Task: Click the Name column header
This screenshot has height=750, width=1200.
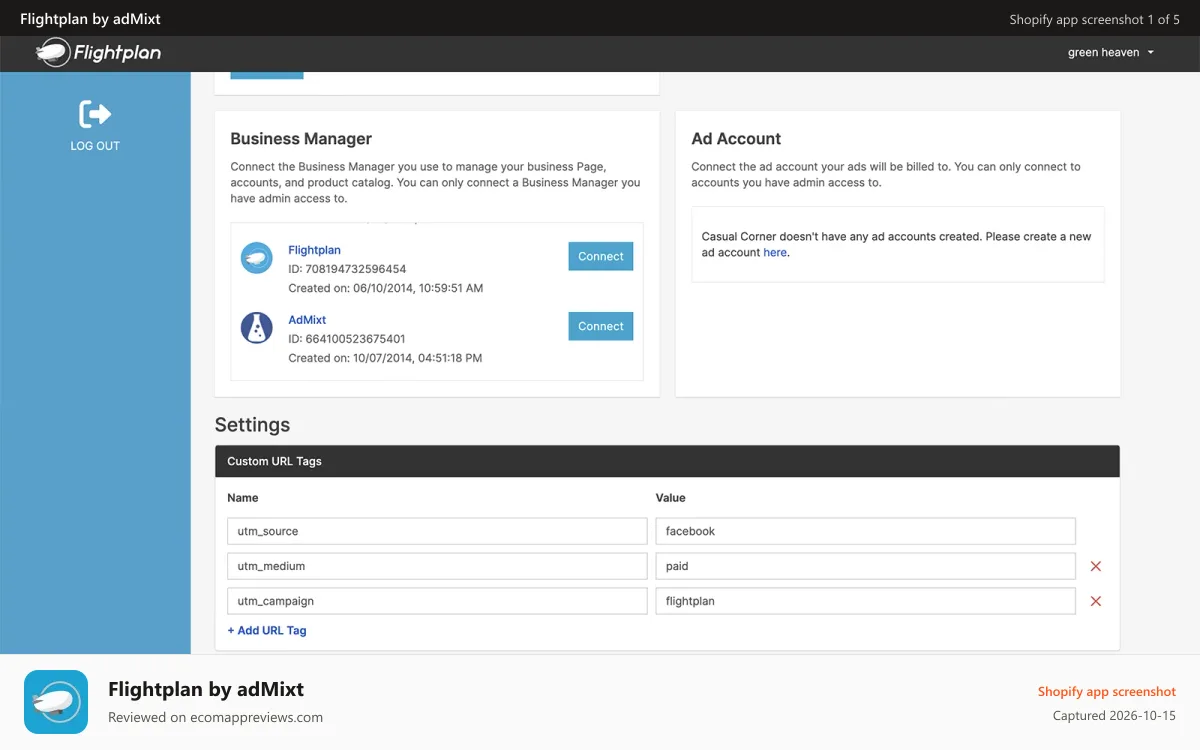Action: coord(243,497)
